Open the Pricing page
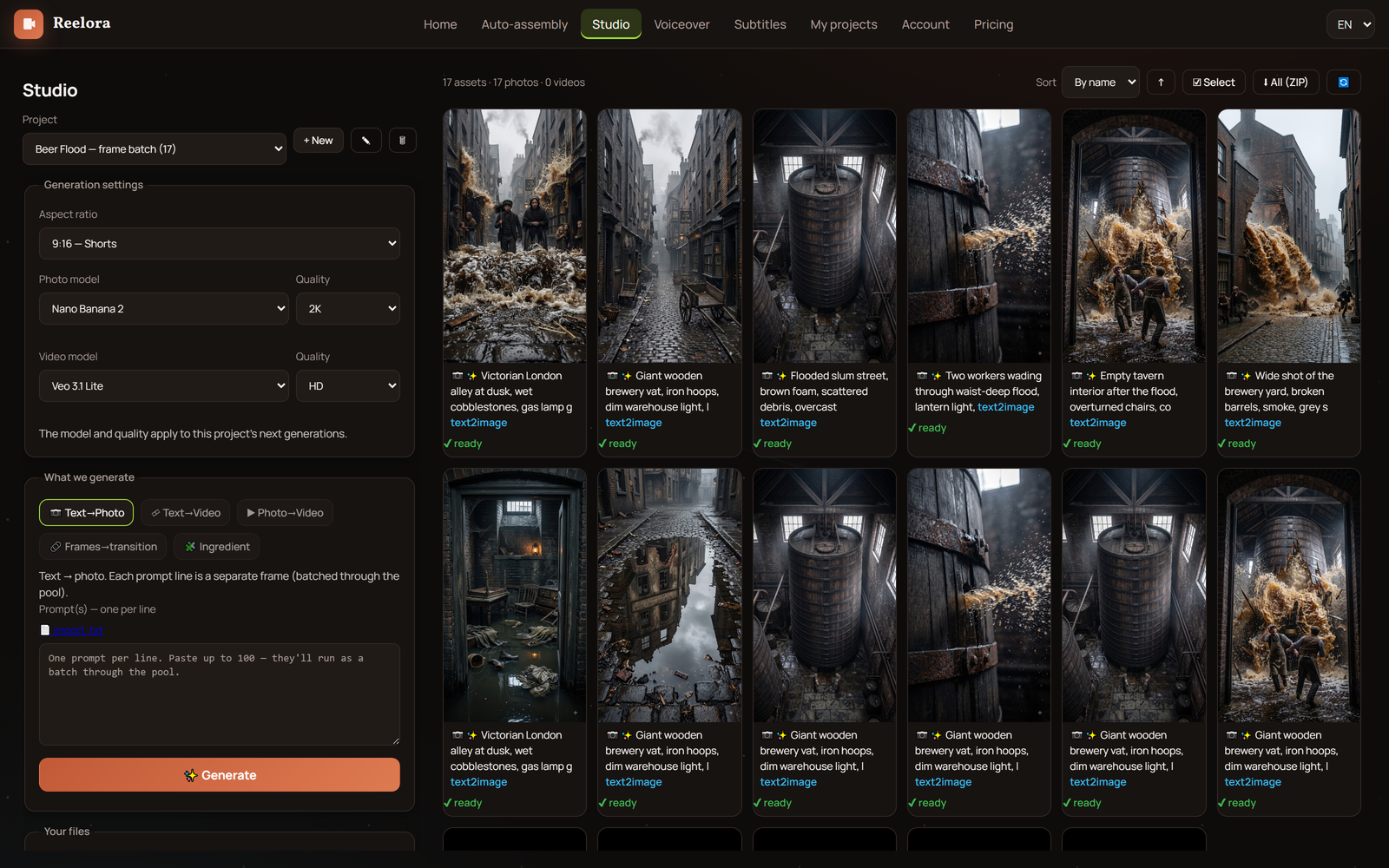Viewport: 1389px width, 868px height. pyautogui.click(x=993, y=24)
